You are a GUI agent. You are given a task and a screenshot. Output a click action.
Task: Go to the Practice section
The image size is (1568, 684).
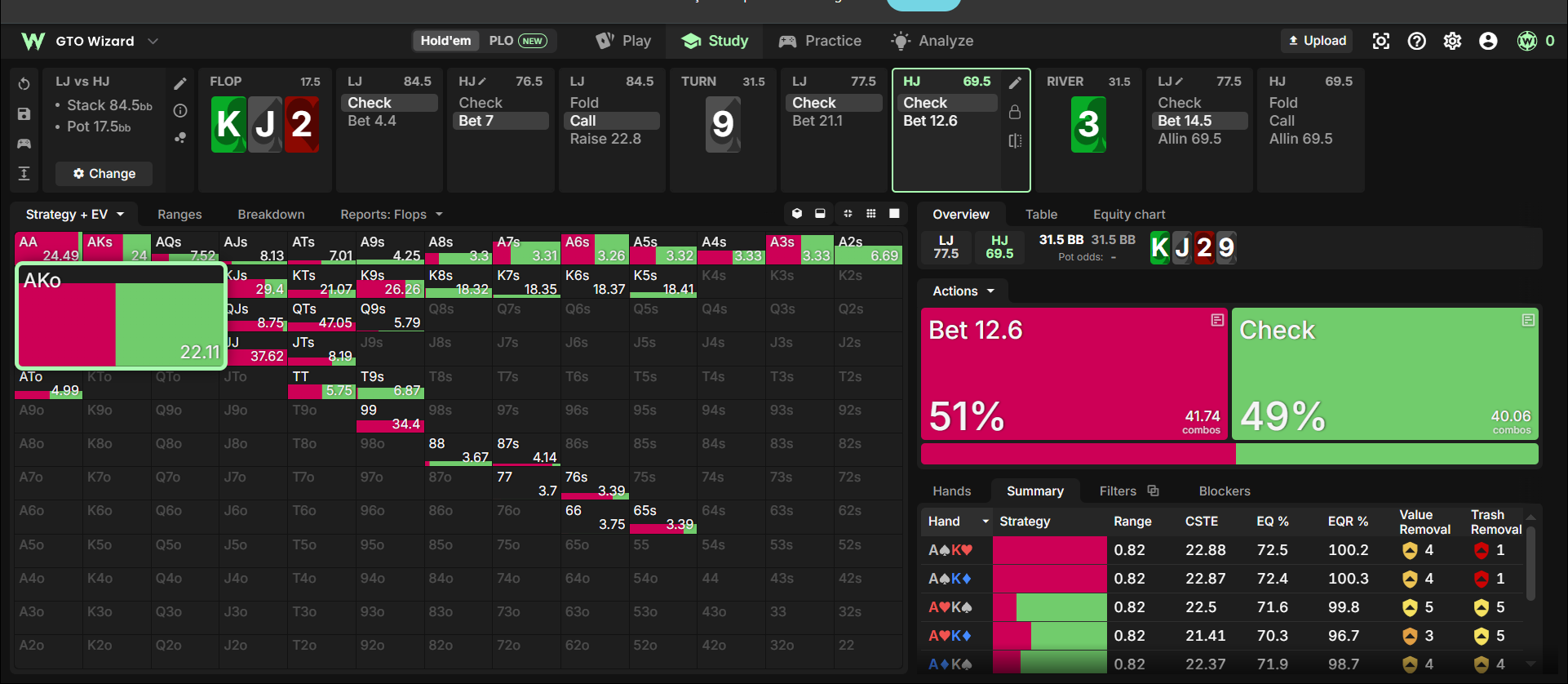[x=820, y=41]
